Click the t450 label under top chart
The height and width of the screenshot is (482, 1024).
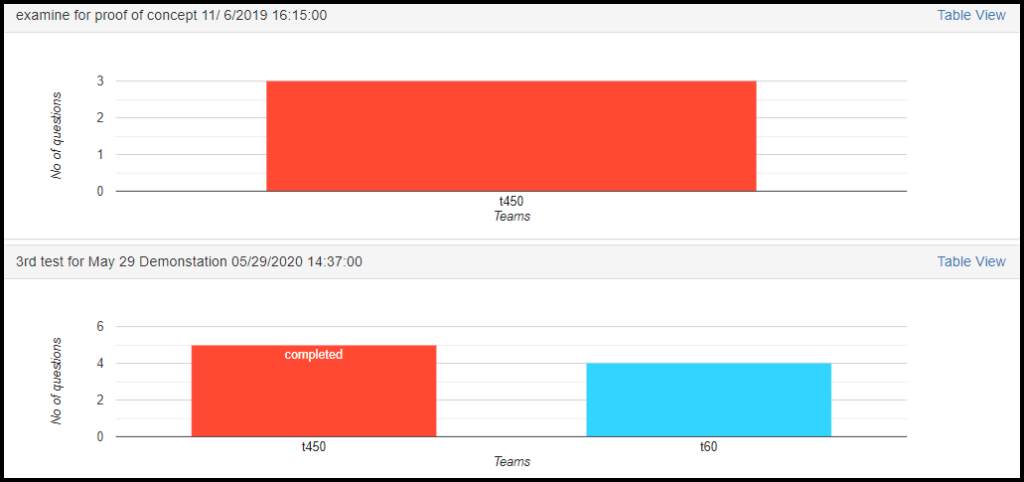tap(511, 203)
